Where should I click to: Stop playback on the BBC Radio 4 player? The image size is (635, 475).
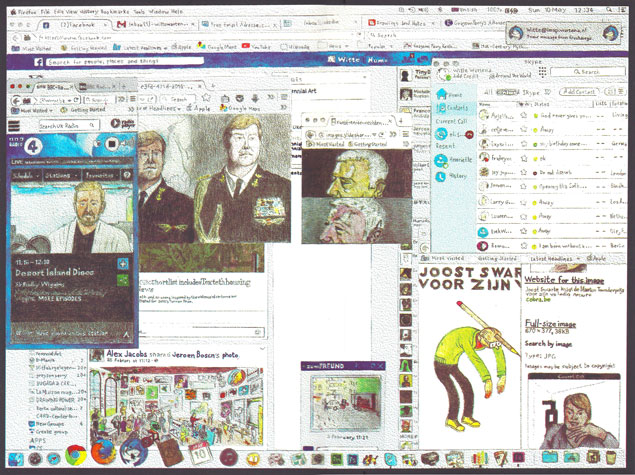pos(112,144)
